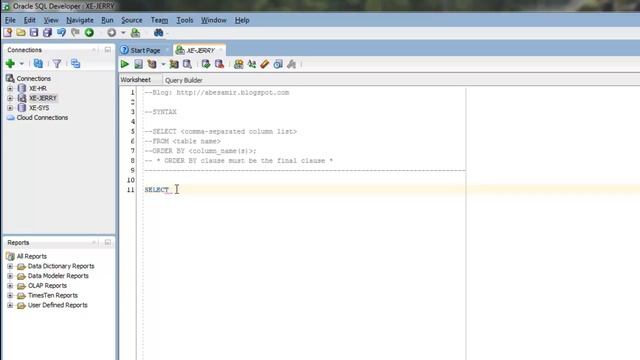Open the Window menu
This screenshot has width=640, height=360.
213,20
